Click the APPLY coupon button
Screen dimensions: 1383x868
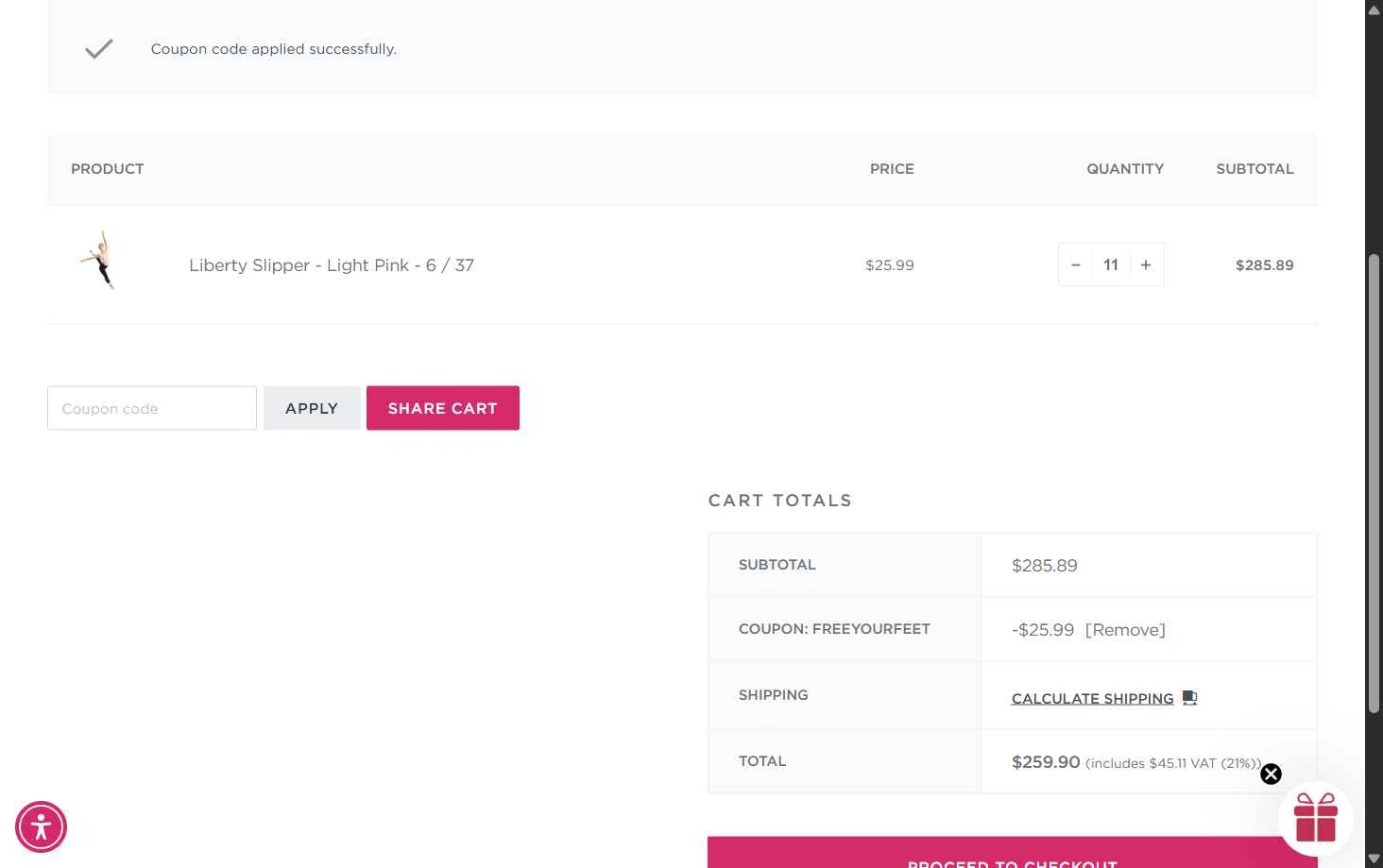[312, 408]
